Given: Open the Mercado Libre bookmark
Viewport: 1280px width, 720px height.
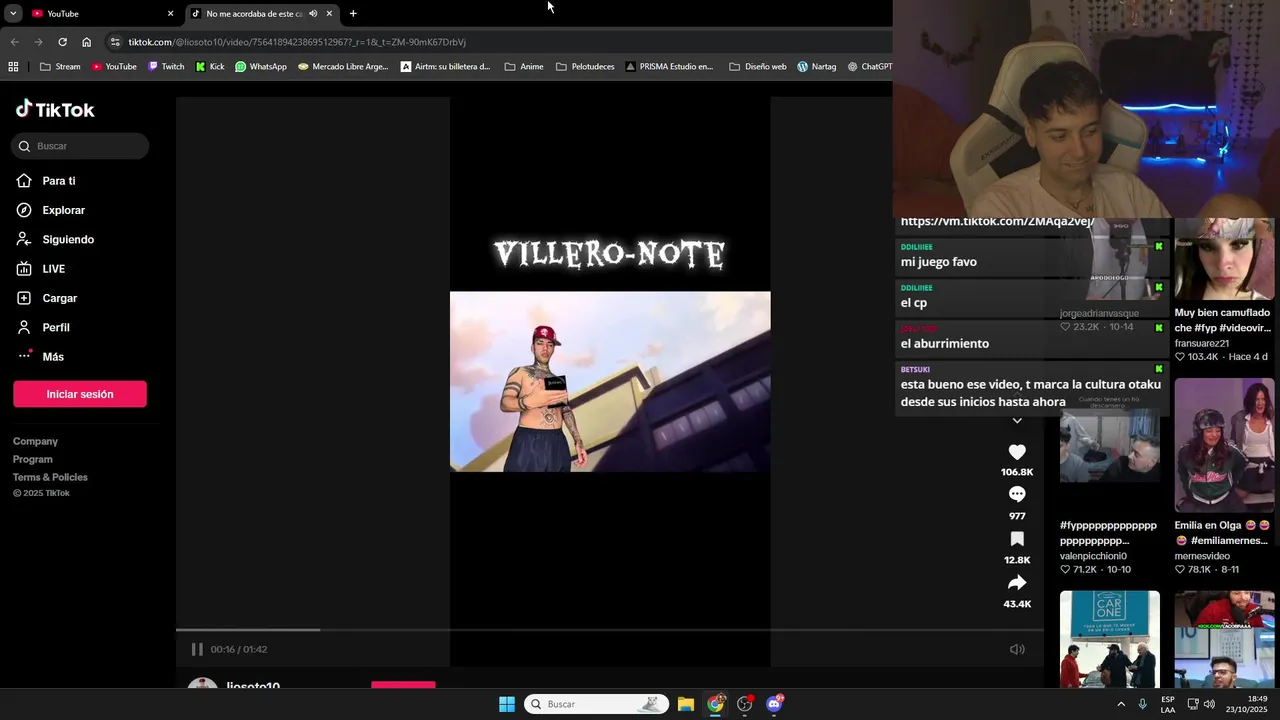Looking at the screenshot, I should [343, 67].
